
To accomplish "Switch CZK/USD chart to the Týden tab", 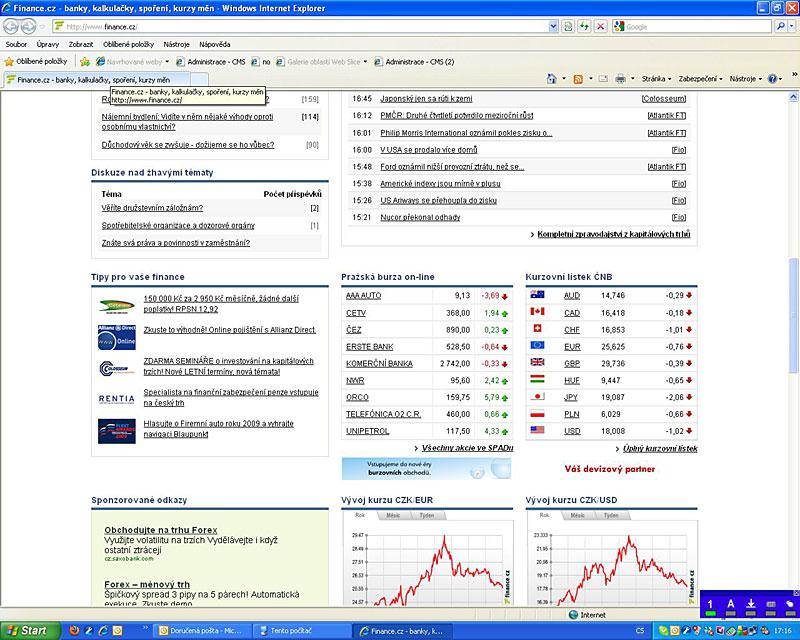I will (x=611, y=515).
